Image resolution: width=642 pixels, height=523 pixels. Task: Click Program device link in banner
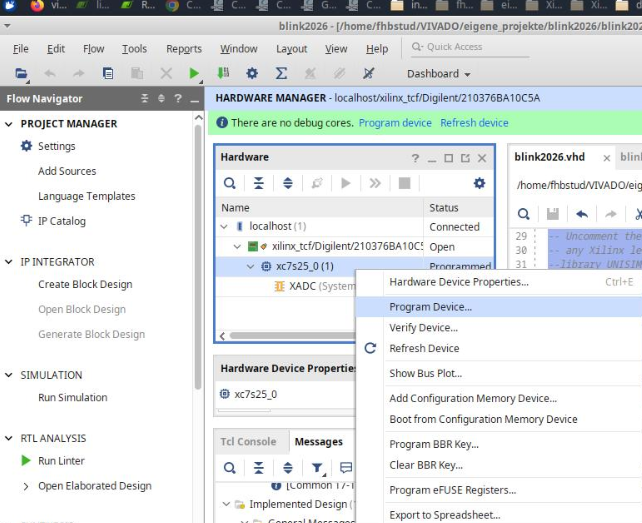395,123
